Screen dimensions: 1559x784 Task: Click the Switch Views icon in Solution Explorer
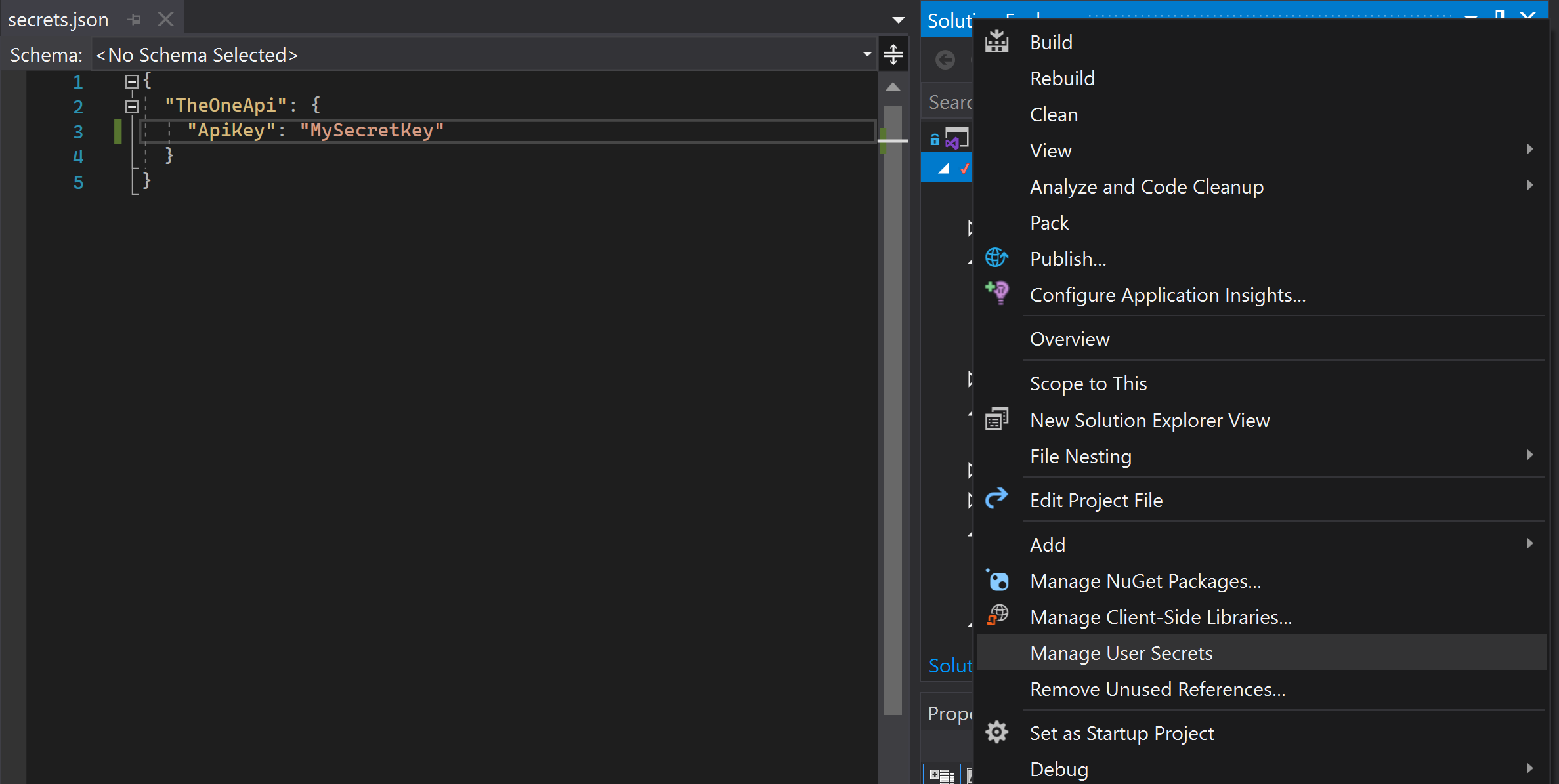(x=957, y=138)
